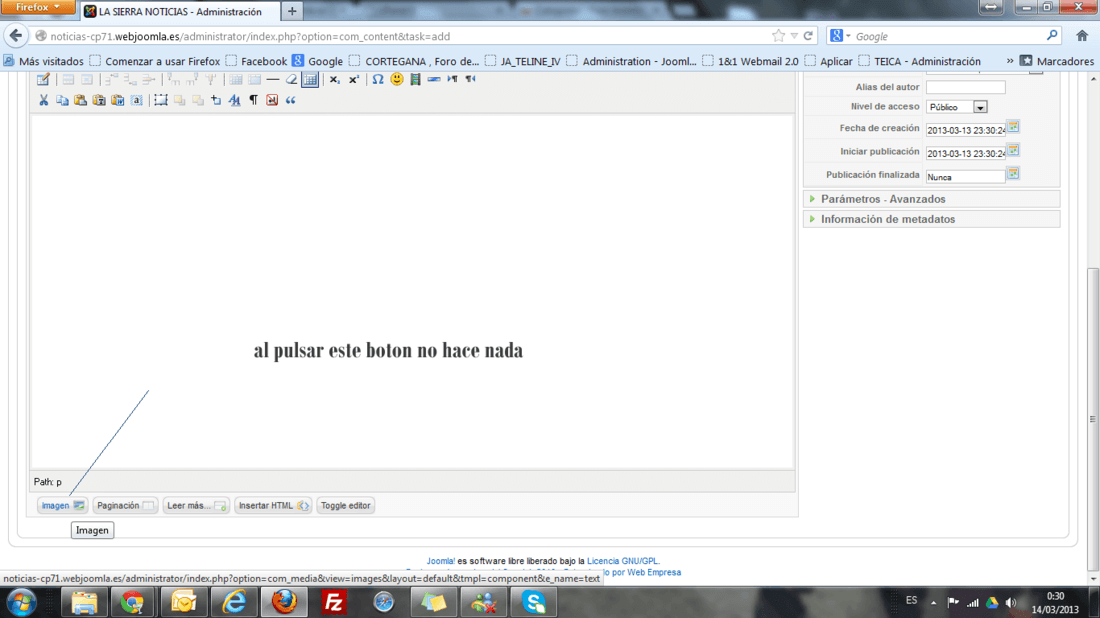Insert a new layer icon
Image resolution: width=1100 pixels, height=618 pixels.
coord(161,100)
